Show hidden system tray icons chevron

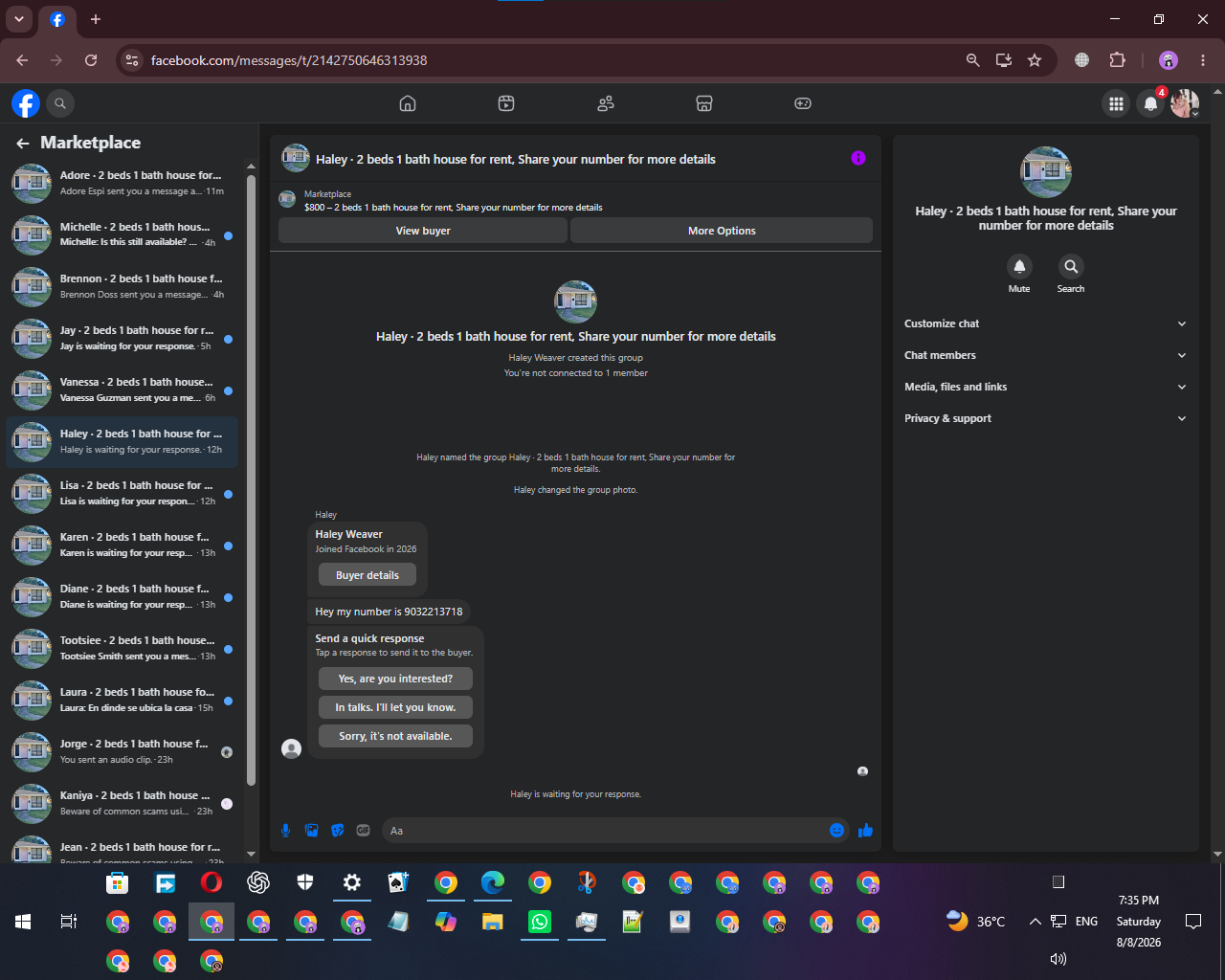(x=1035, y=922)
